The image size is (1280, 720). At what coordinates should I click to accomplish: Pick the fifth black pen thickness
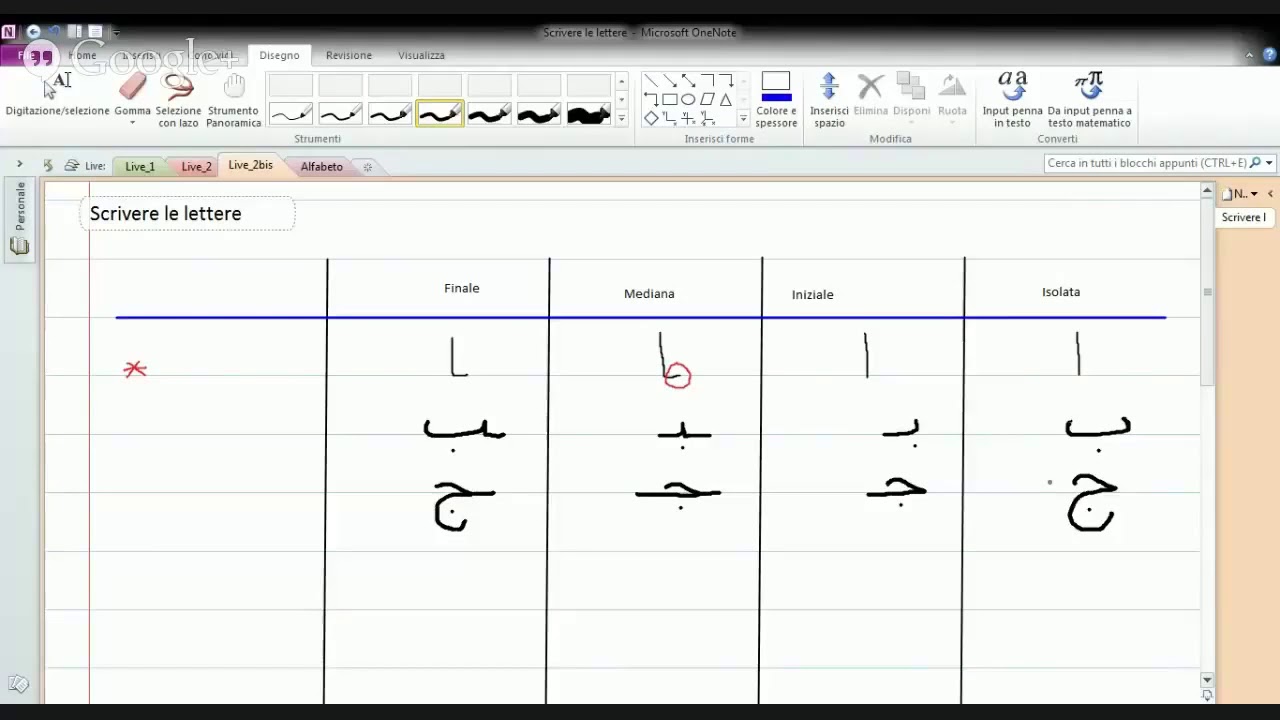click(489, 114)
